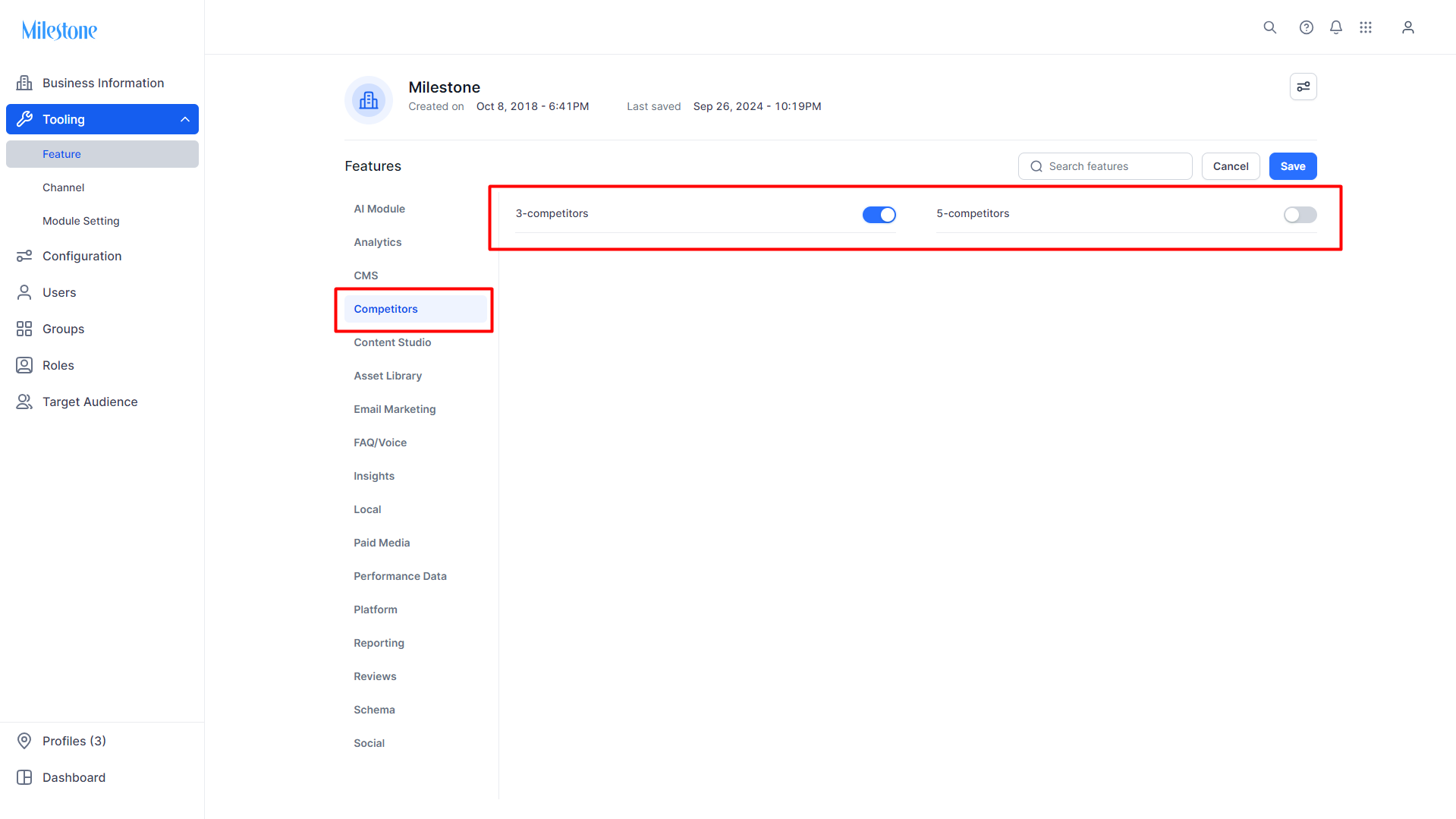Click the Features section heading
The image size is (1456, 819).
tap(373, 166)
